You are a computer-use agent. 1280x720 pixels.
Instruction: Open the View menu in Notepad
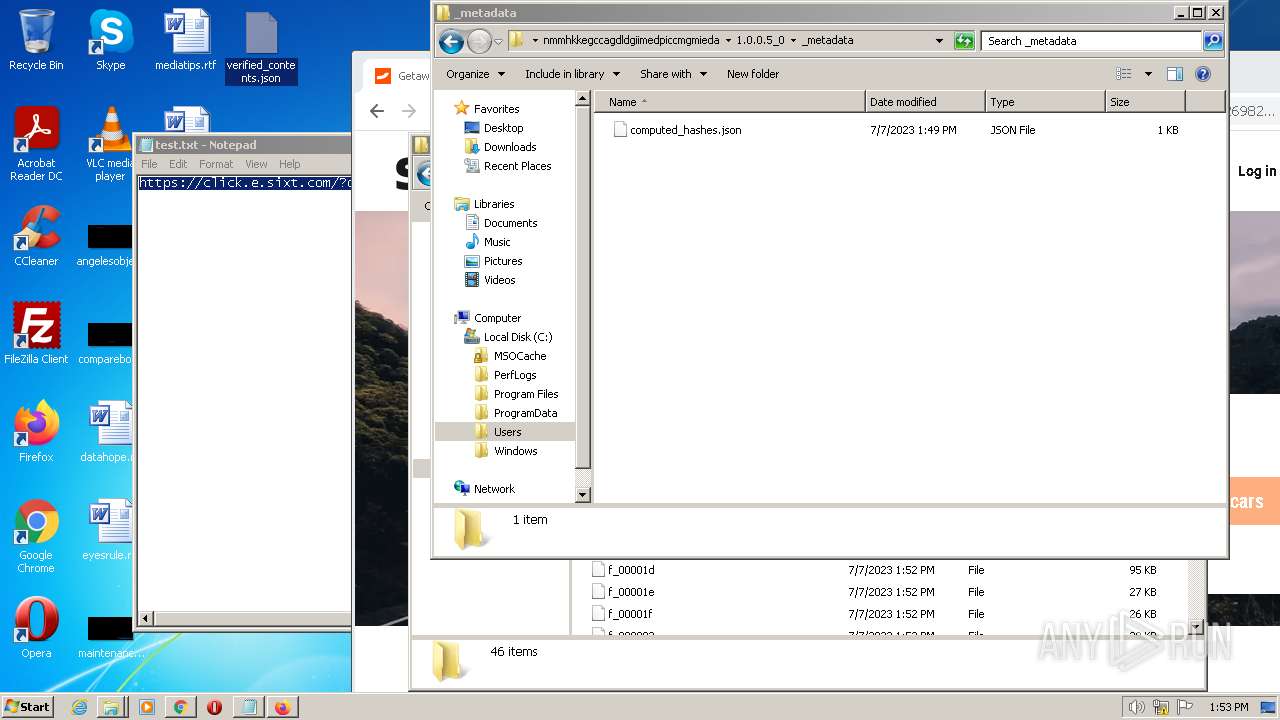coord(256,164)
